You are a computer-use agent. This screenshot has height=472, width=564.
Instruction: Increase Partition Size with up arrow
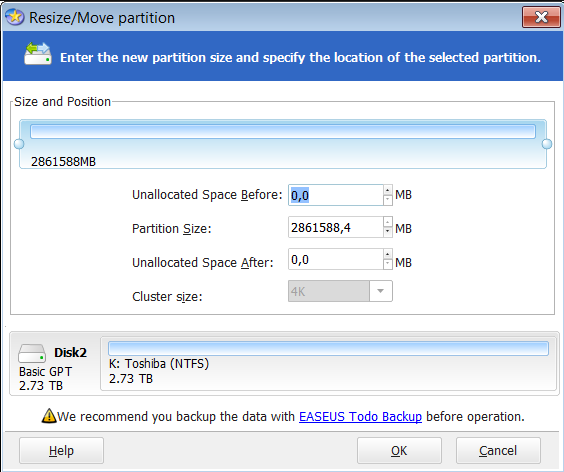[387, 222]
